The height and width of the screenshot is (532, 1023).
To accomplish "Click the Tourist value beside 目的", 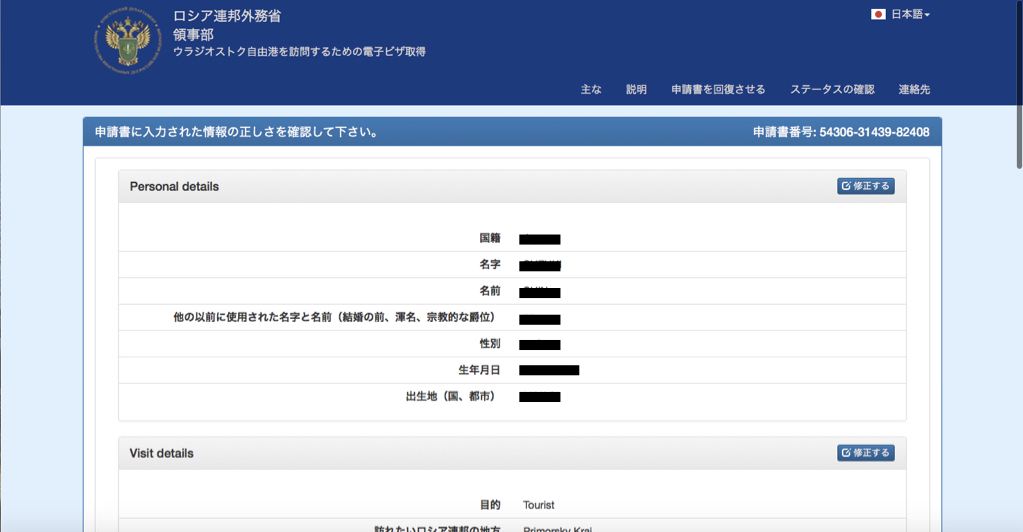I will (x=538, y=505).
